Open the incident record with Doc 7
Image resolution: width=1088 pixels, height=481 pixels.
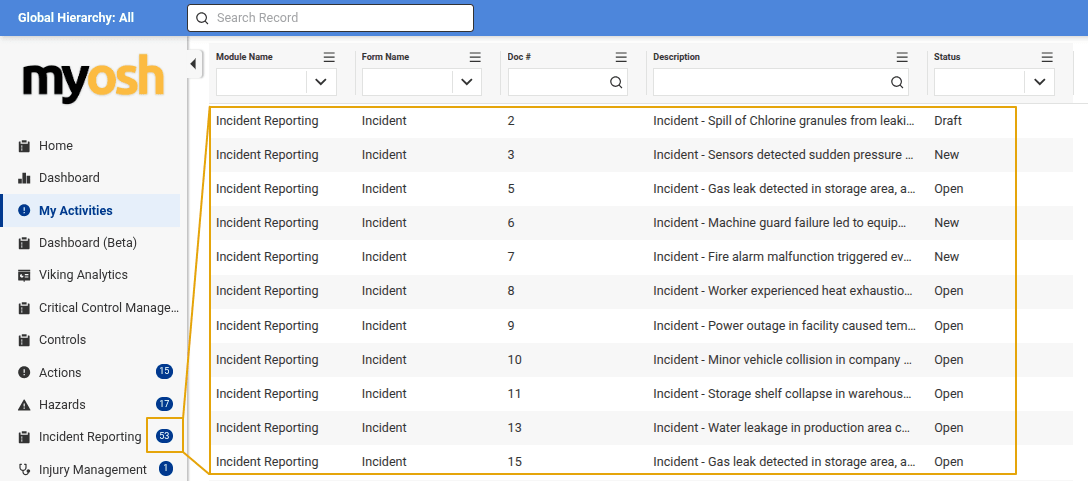click(511, 257)
